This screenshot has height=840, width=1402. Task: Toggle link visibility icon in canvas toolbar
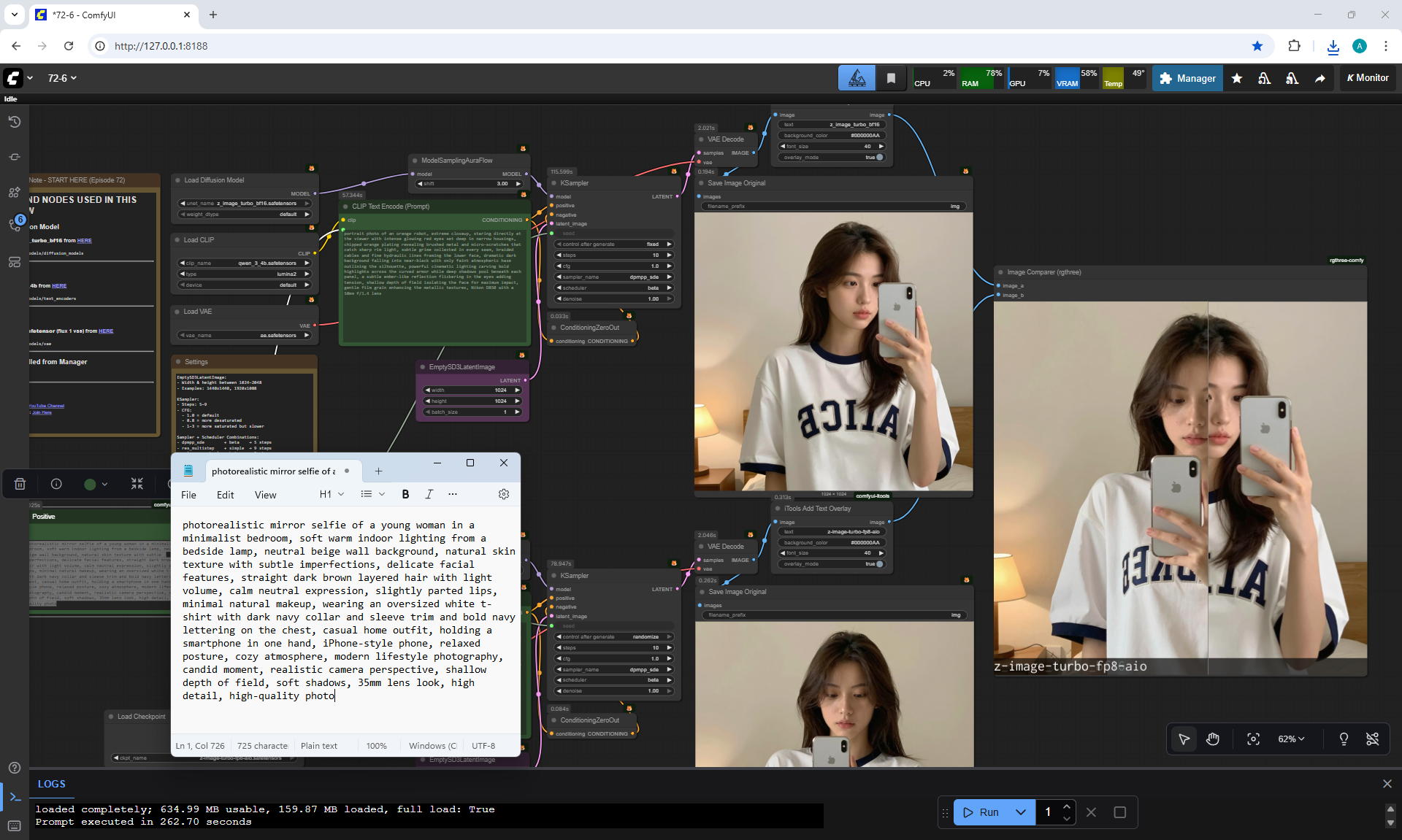coord(1373,739)
